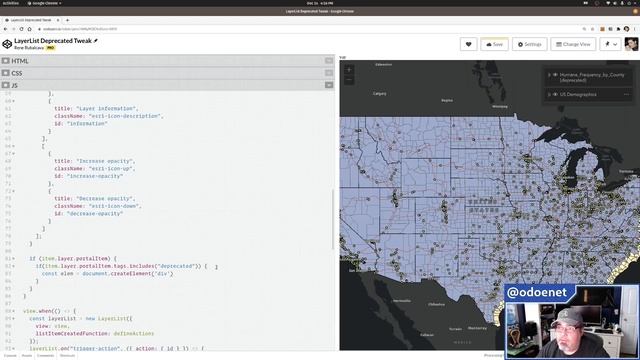Open Google Chrome app menu in top bar

[x=44, y=3]
